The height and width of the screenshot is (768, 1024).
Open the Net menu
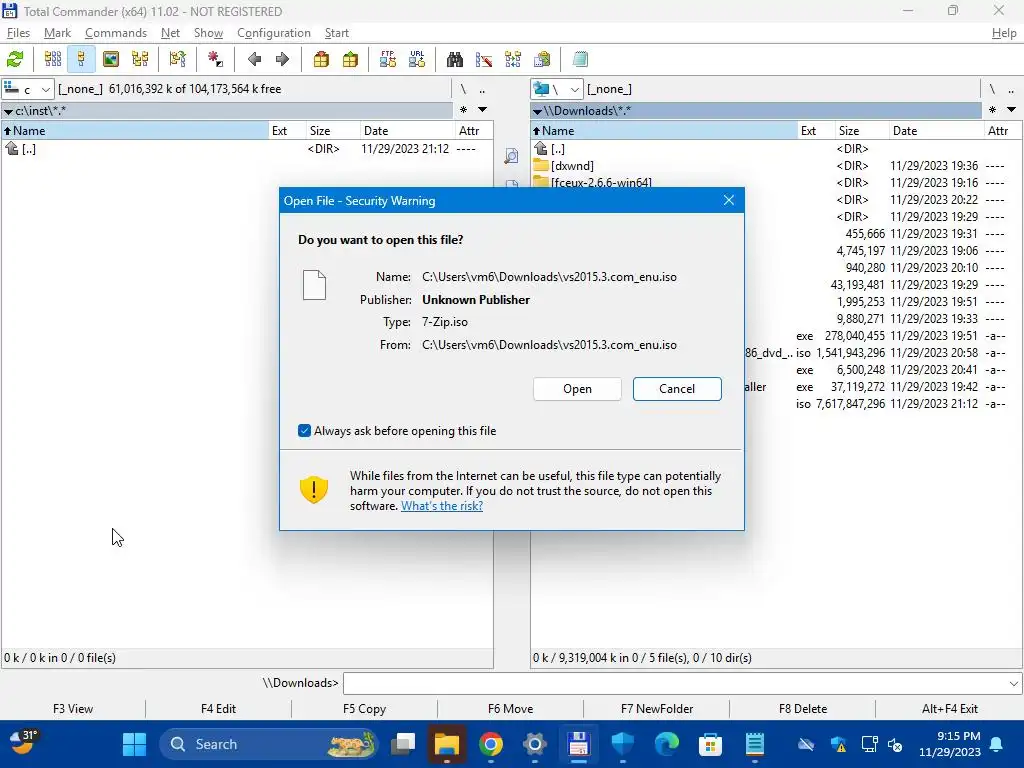tap(170, 33)
